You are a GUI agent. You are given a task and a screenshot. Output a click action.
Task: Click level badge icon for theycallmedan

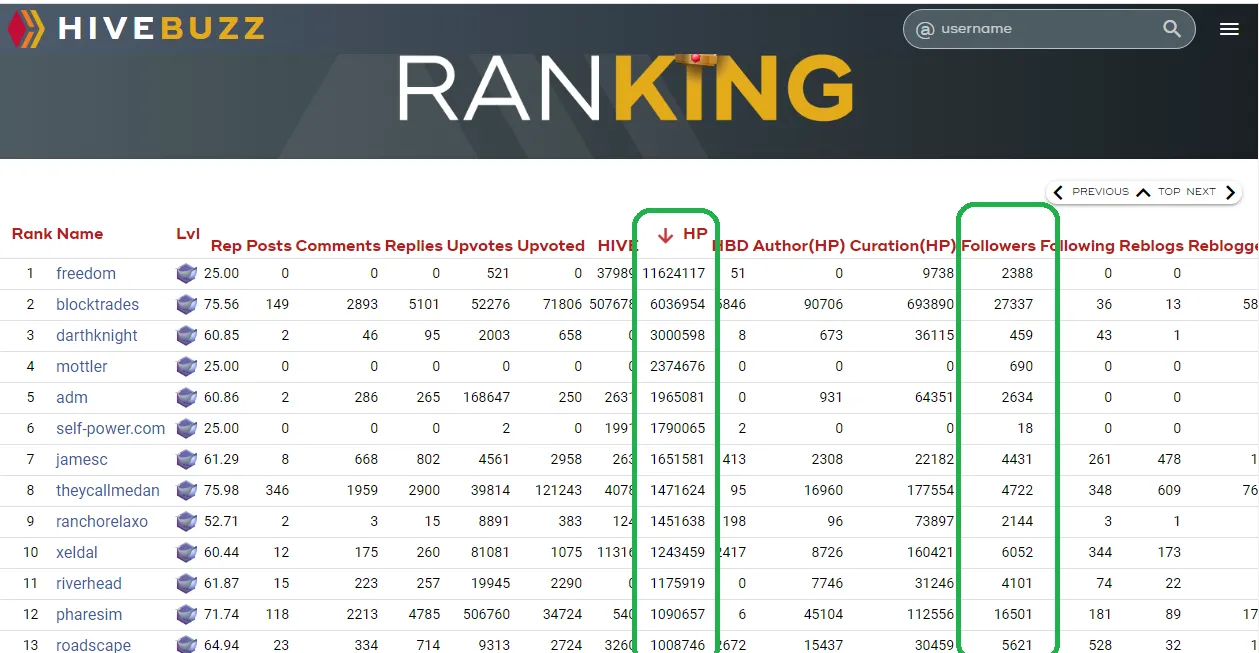[186, 490]
